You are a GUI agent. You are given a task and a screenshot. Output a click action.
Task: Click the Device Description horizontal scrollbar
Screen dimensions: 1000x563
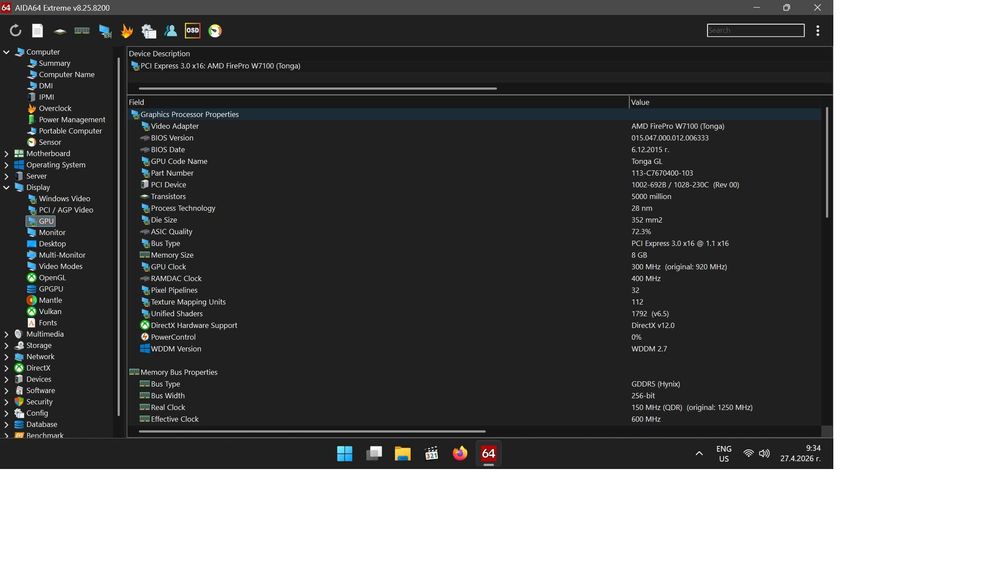click(x=318, y=89)
